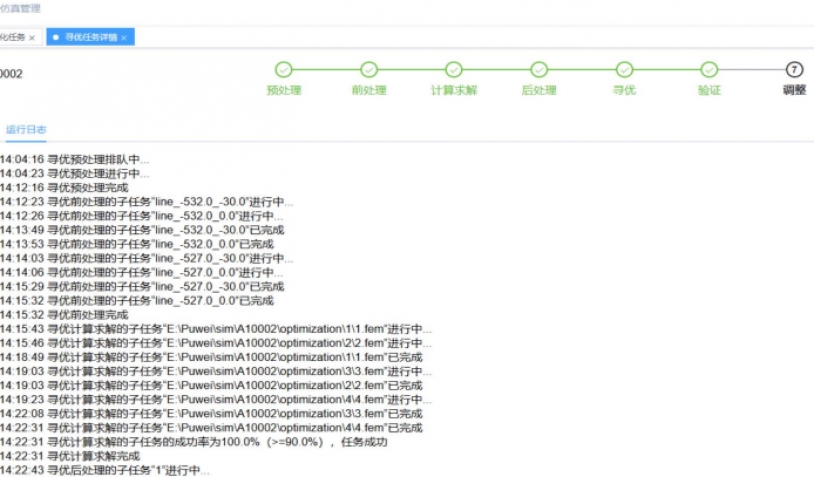
Task: Close the 寻优任务详情 tab
Action: (x=124, y=37)
